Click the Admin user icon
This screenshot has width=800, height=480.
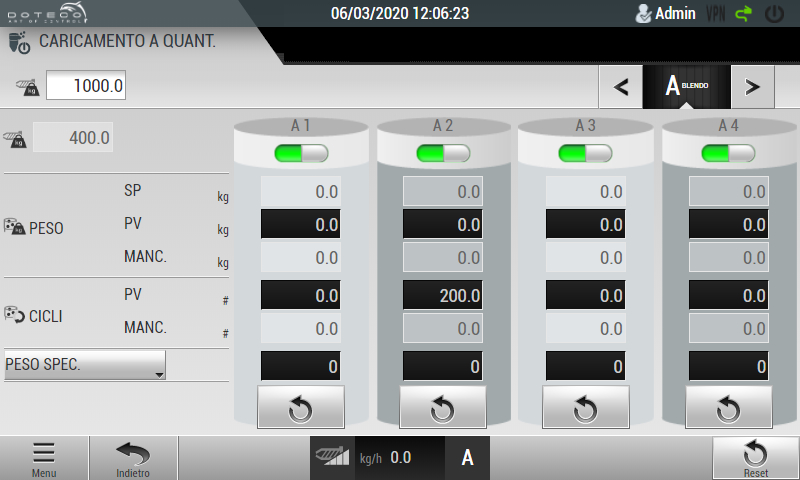click(644, 14)
